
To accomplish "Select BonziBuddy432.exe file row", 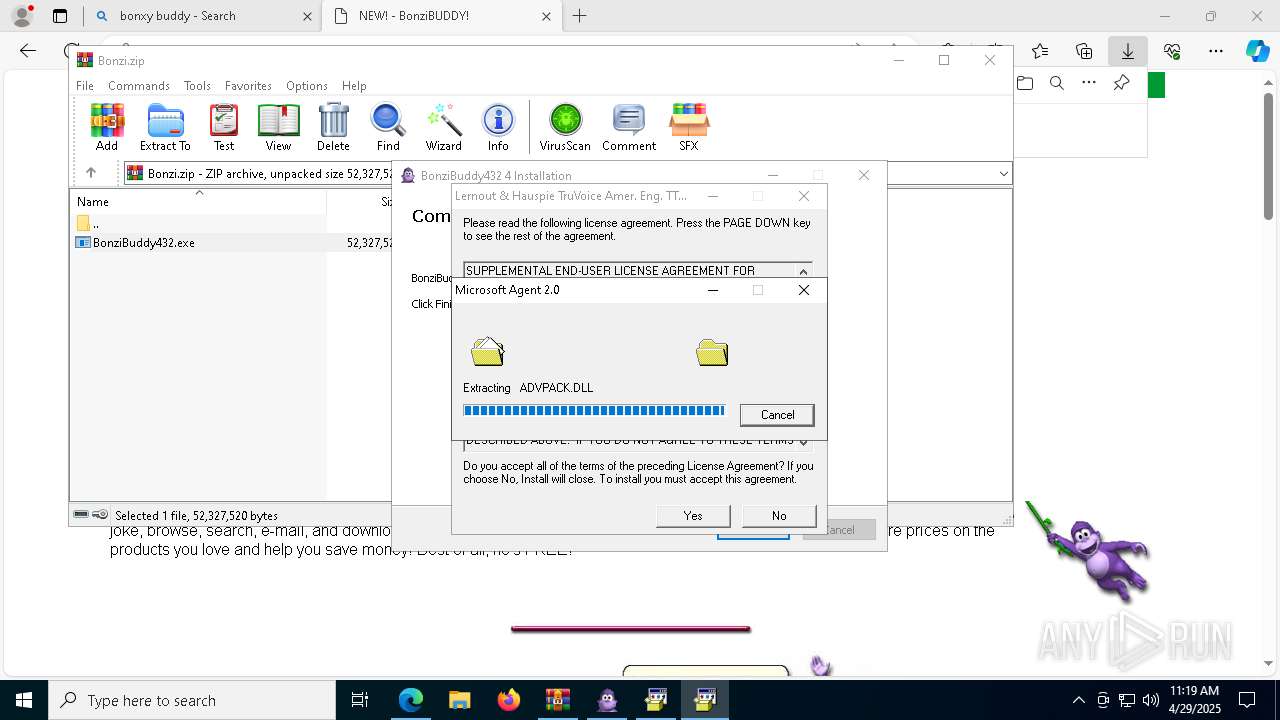I will 230,243.
